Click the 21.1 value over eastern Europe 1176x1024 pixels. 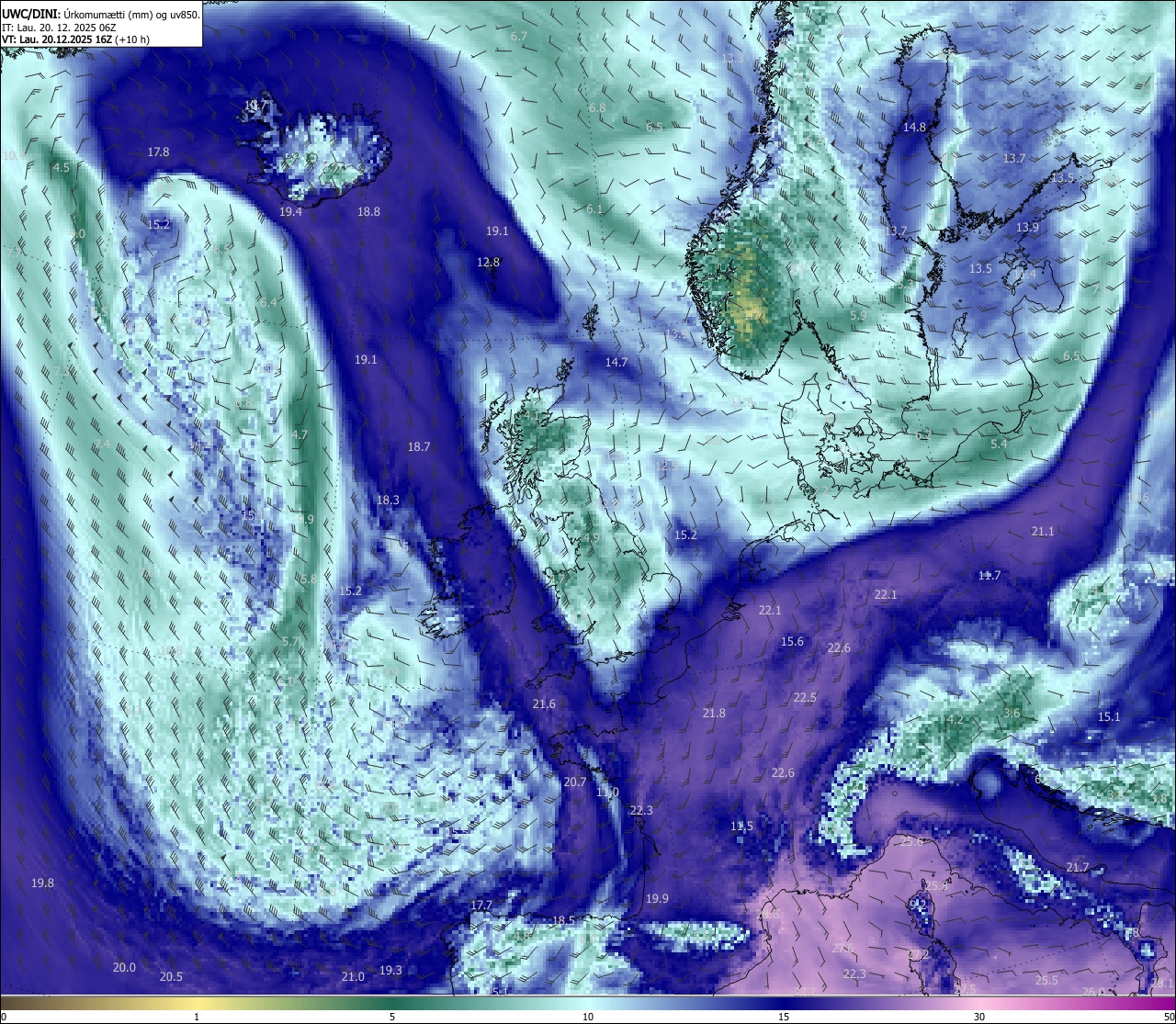coord(1043,531)
